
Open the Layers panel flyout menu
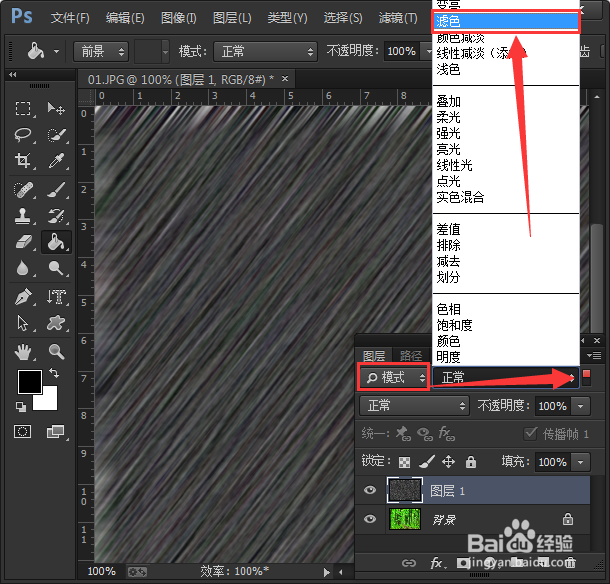click(594, 355)
